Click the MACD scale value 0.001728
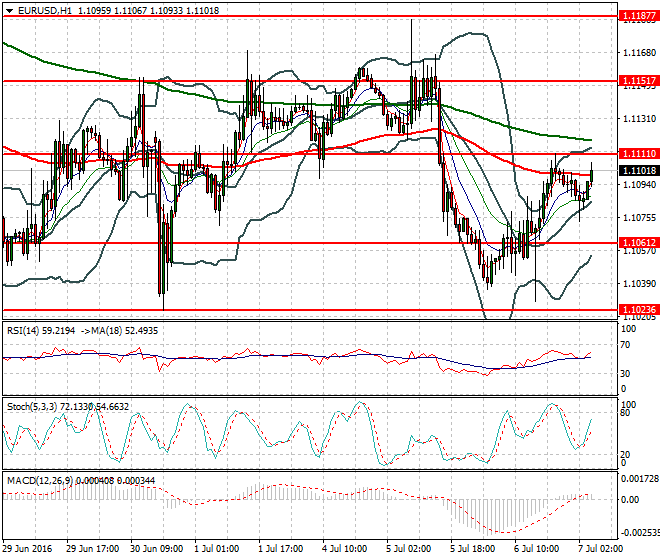This screenshot has height=560, width=660. pyautogui.click(x=640, y=479)
